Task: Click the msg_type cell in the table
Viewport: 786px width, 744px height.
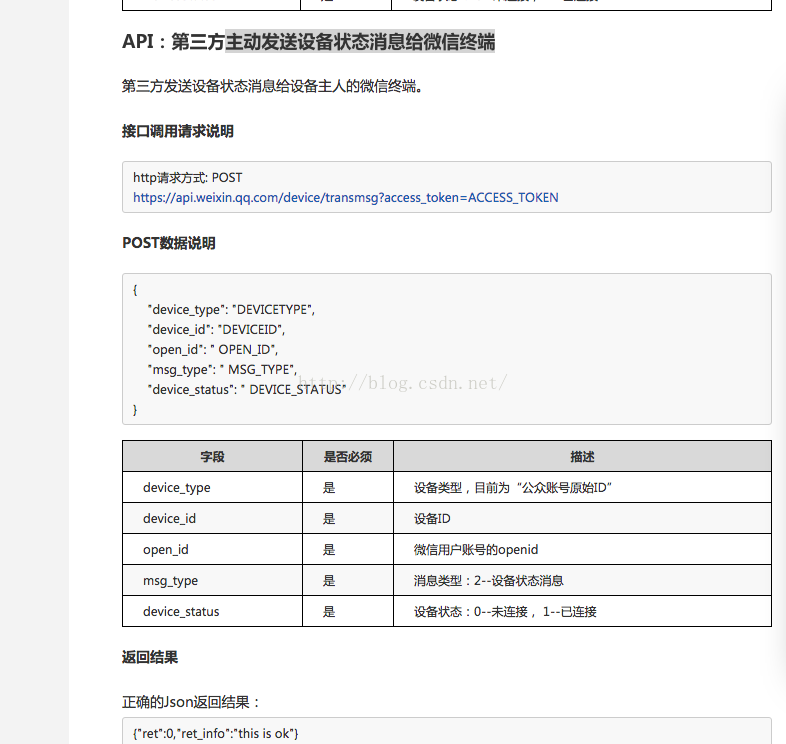Action: pyautogui.click(x=213, y=581)
